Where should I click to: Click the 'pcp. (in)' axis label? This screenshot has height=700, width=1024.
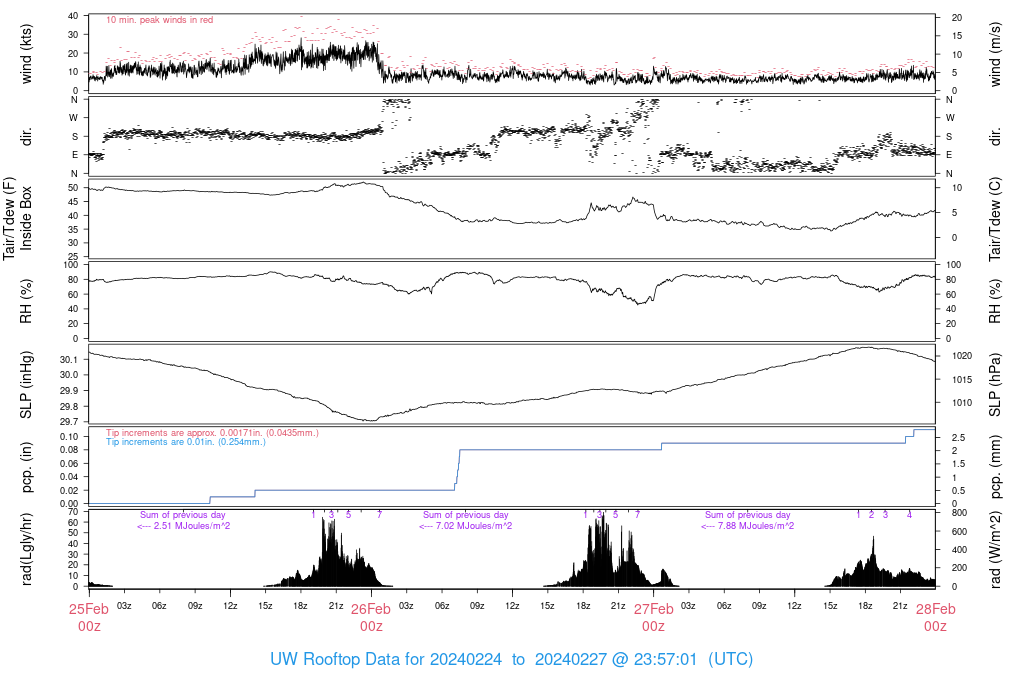click(x=26, y=467)
